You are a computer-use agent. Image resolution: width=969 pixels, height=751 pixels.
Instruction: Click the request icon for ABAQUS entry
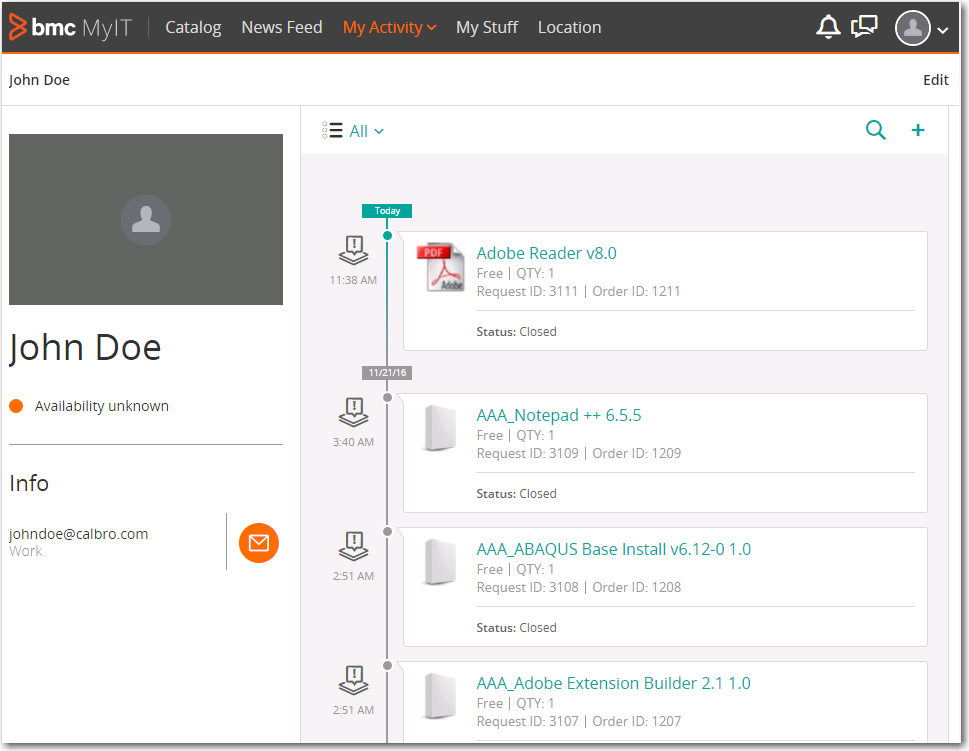(x=353, y=546)
